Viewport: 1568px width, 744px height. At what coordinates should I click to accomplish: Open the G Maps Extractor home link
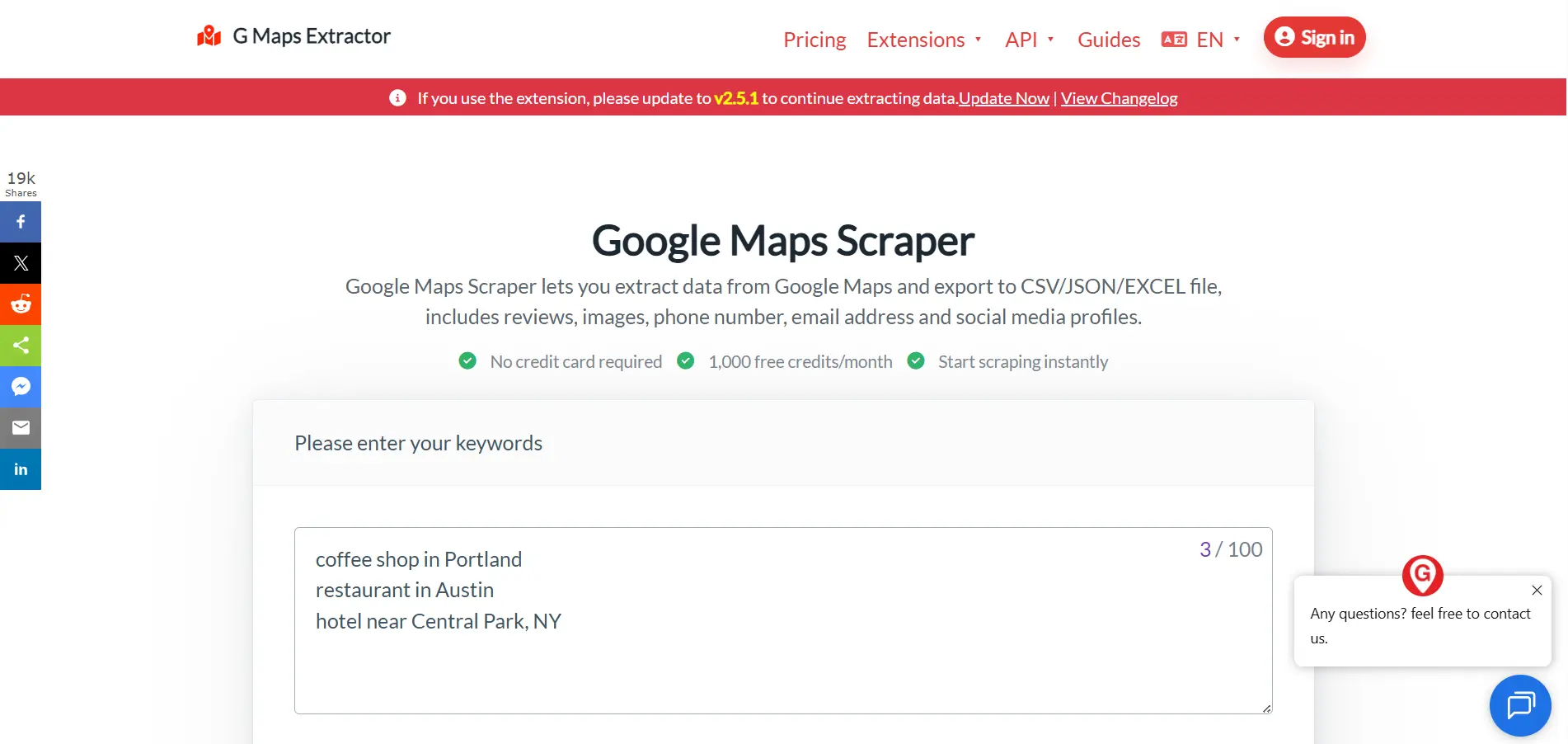(x=293, y=36)
